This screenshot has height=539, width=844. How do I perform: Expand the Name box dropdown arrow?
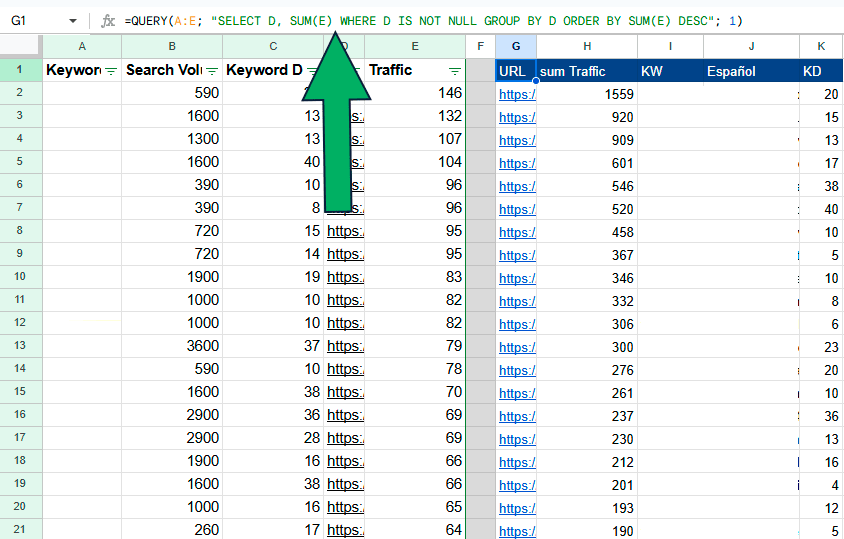coord(73,21)
